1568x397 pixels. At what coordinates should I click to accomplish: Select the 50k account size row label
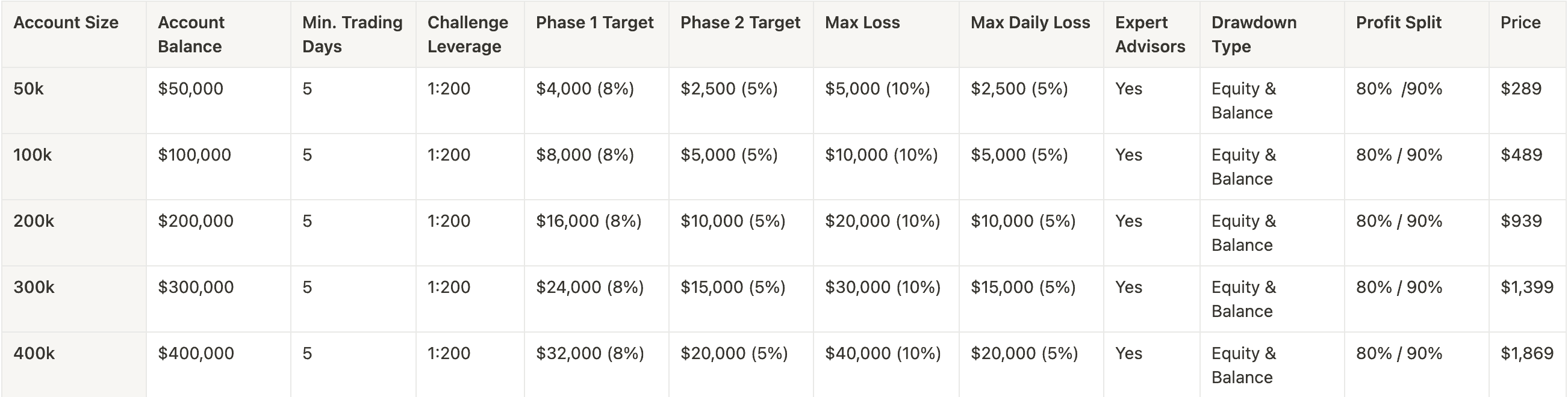pyautogui.click(x=29, y=90)
